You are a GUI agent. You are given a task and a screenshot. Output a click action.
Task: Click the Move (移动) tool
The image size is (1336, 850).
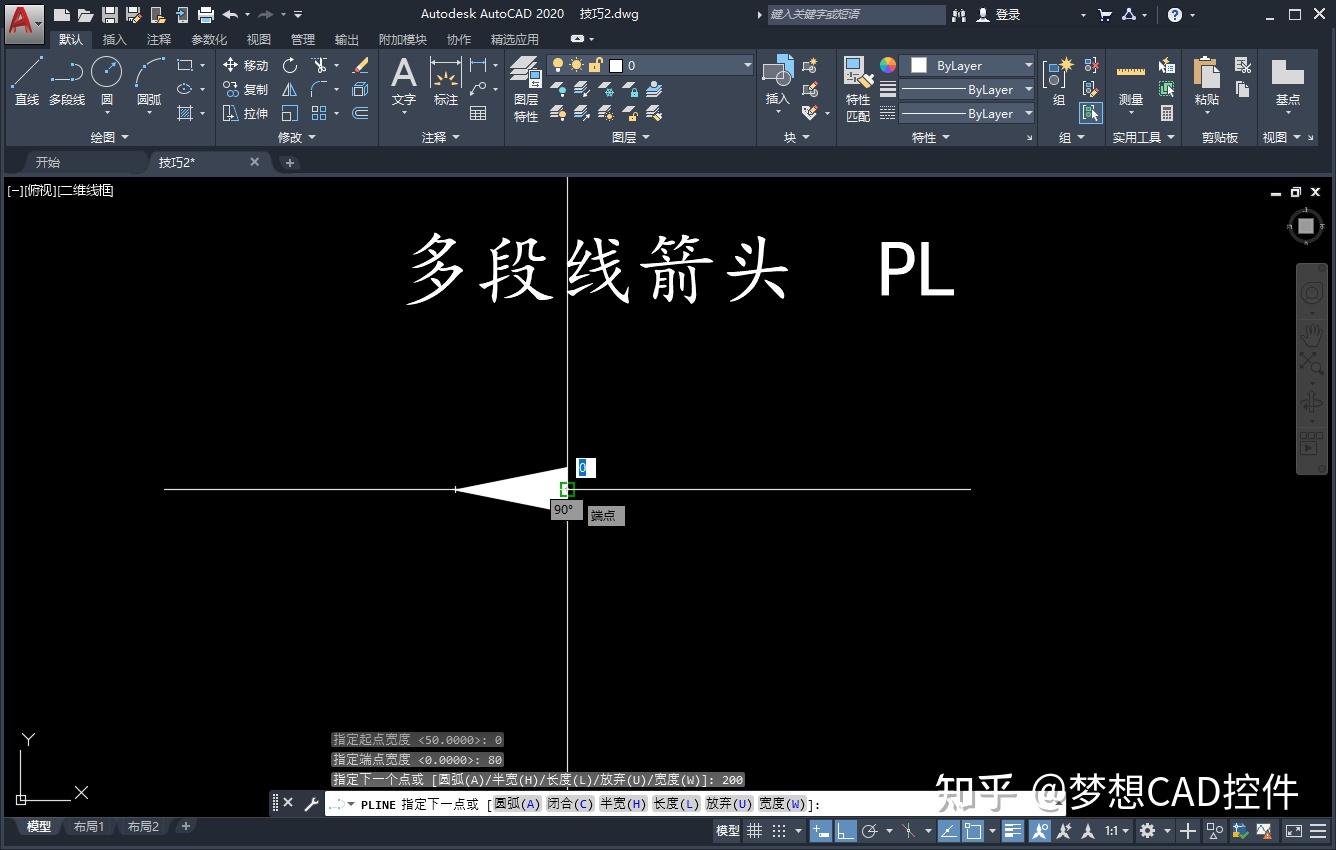(x=245, y=65)
